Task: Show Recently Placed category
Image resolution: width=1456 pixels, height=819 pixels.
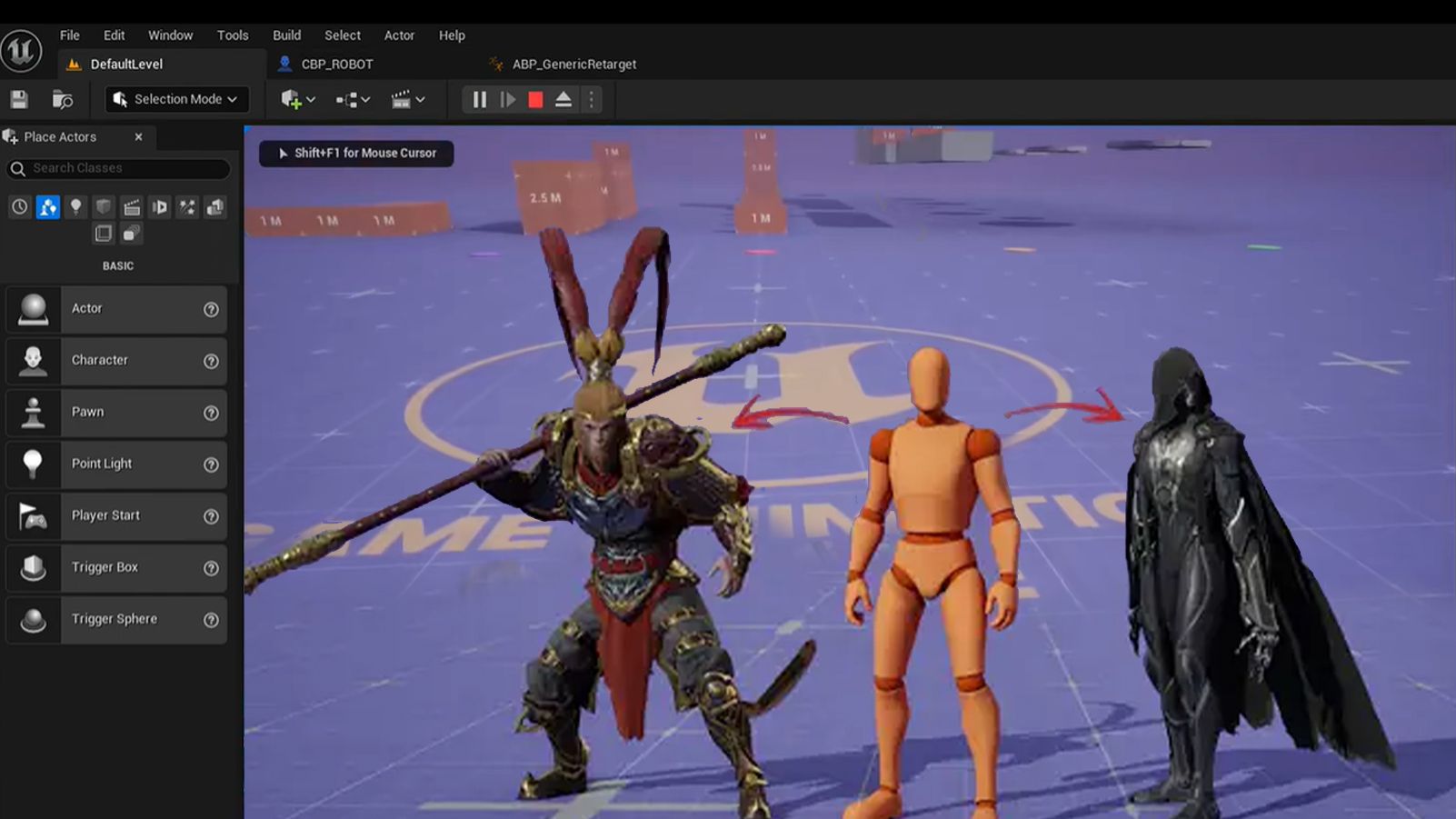Action: [19, 207]
